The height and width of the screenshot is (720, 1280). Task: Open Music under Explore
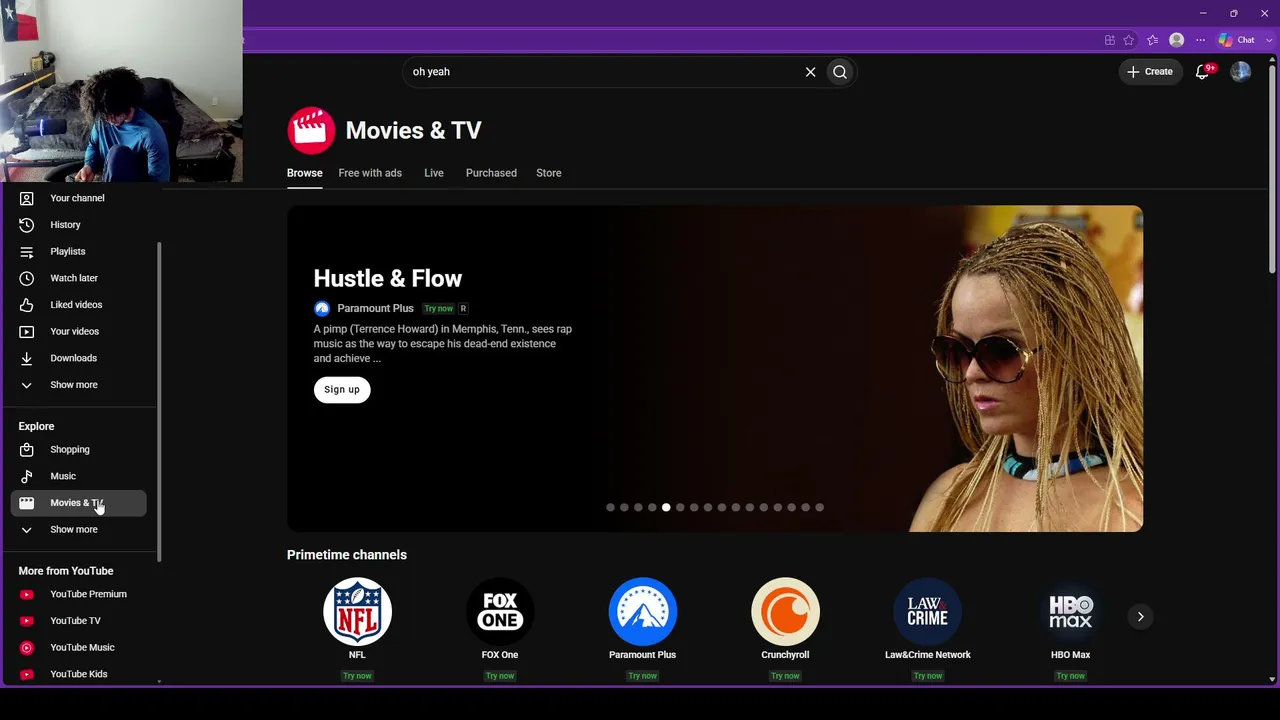[x=78, y=476]
